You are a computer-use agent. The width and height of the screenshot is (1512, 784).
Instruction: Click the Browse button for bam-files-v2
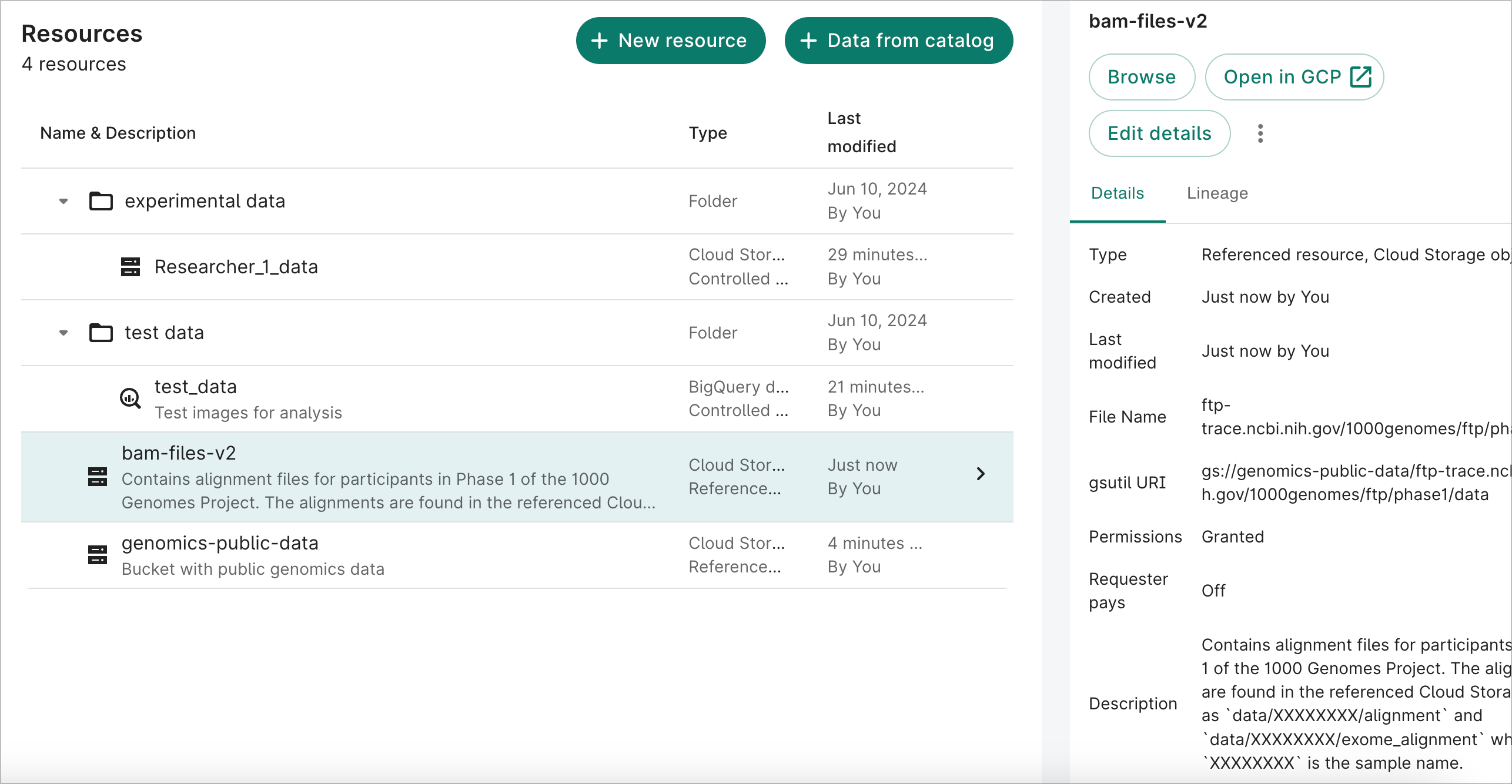click(x=1141, y=76)
